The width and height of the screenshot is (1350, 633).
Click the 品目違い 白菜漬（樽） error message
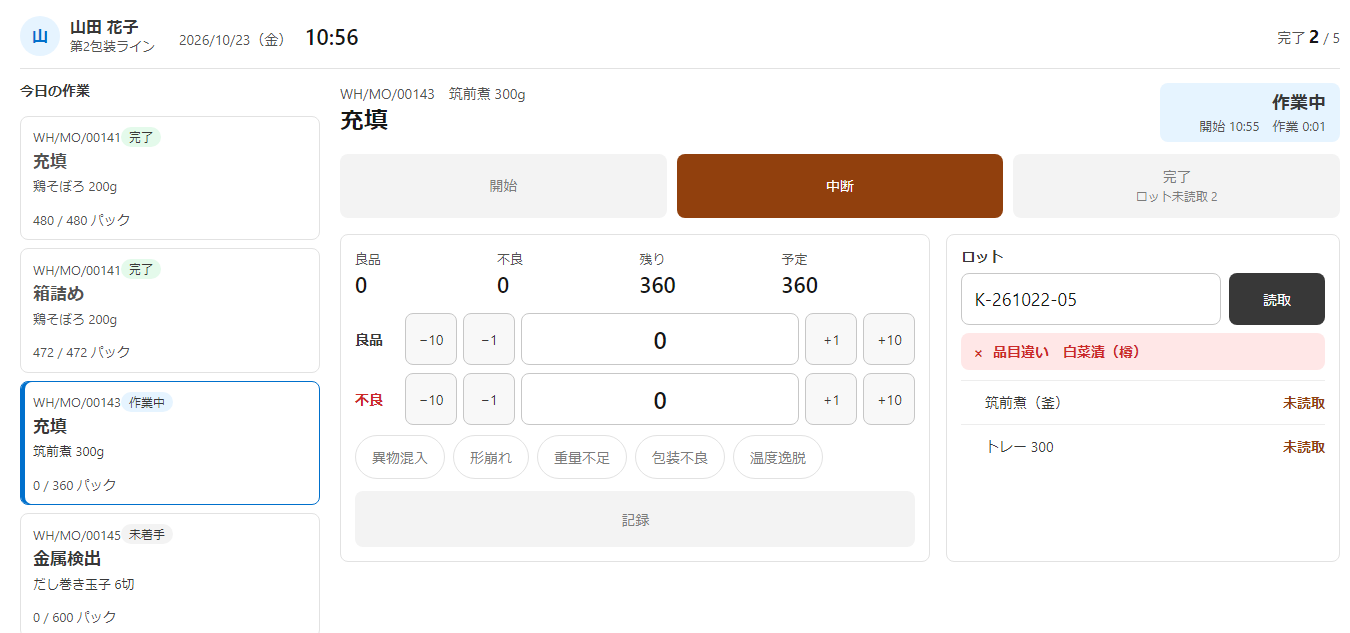click(1143, 352)
